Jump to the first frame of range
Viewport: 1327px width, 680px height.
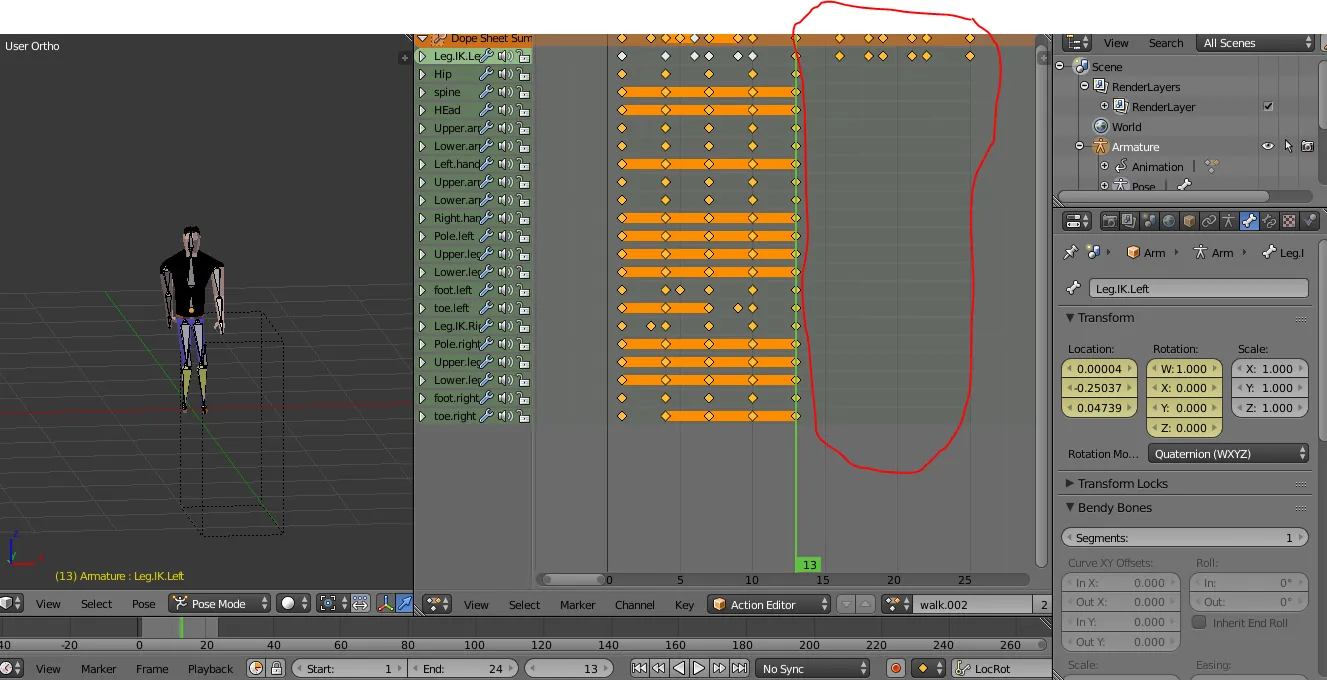click(x=639, y=669)
